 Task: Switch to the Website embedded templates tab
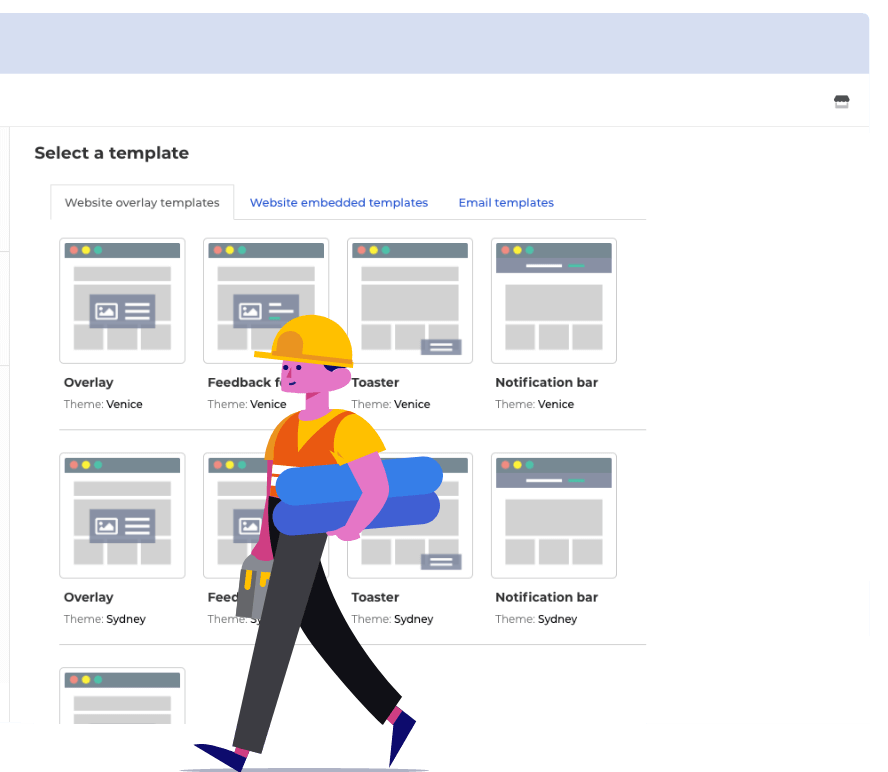pos(338,202)
